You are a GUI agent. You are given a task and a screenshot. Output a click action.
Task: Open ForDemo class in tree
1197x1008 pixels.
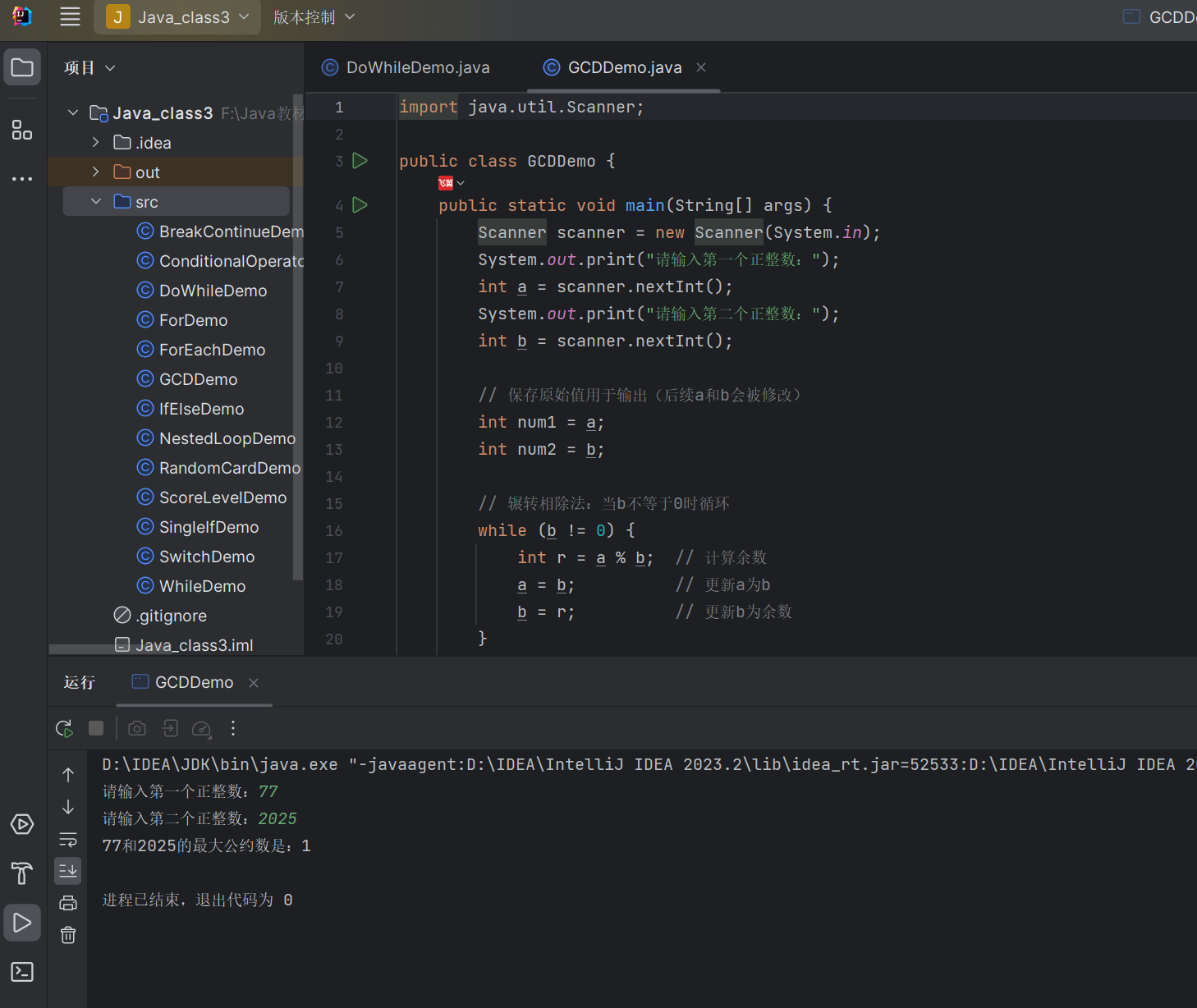[182, 320]
